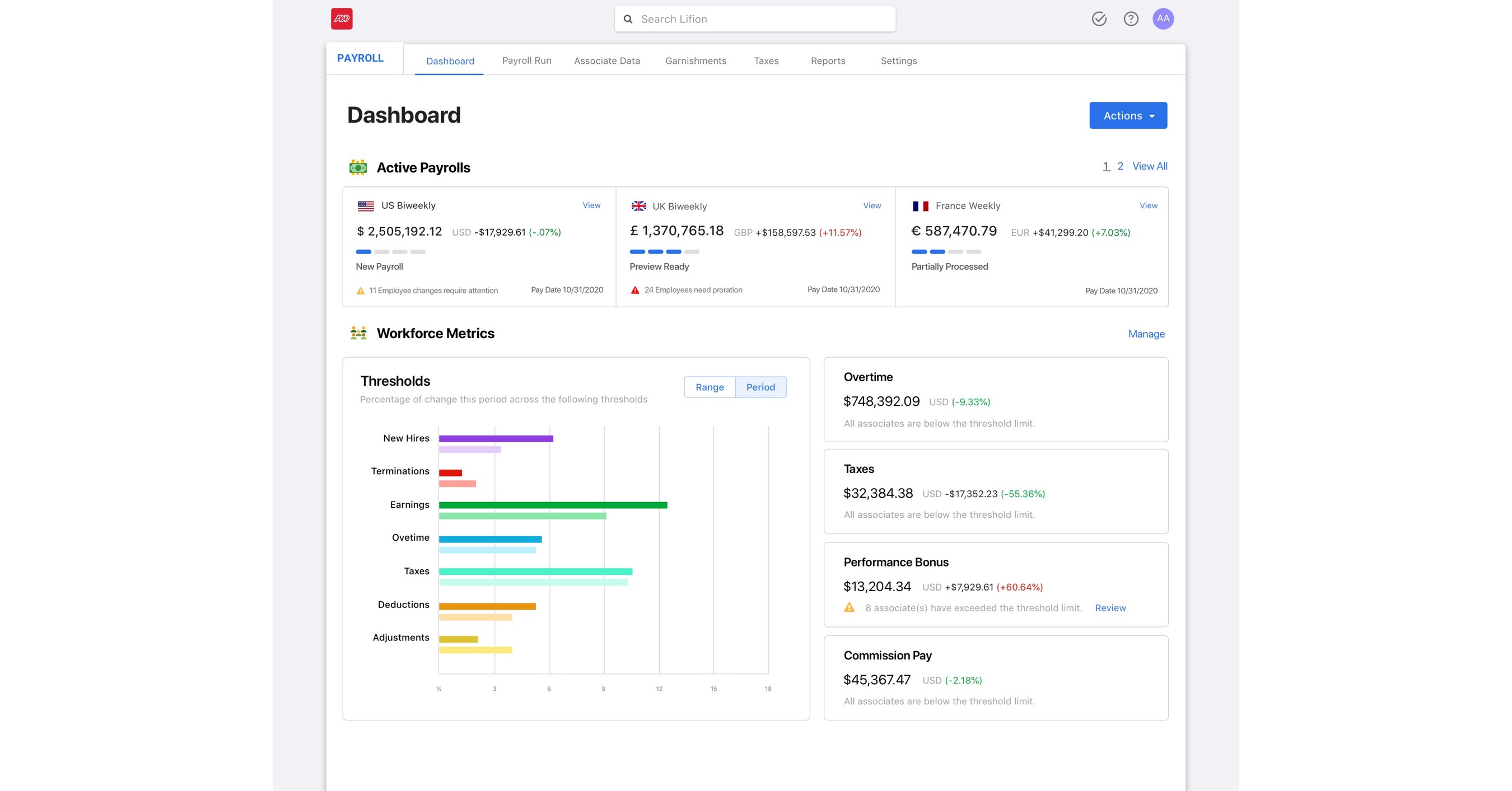Image resolution: width=1512 pixels, height=791 pixels.
Task: Open the Taxes tab
Action: [x=766, y=60]
